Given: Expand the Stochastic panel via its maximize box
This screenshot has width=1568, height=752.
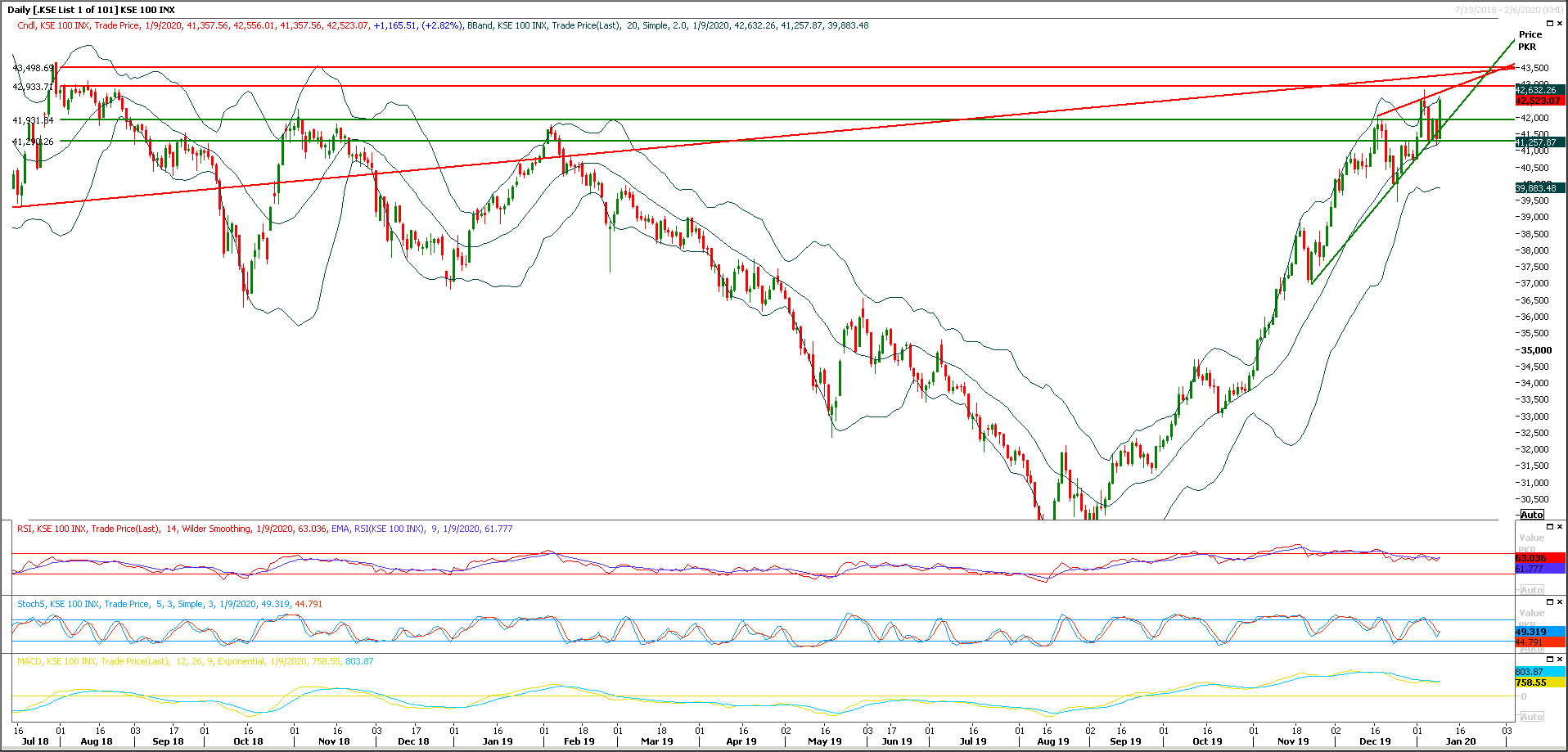Looking at the screenshot, I should click(x=1550, y=601).
